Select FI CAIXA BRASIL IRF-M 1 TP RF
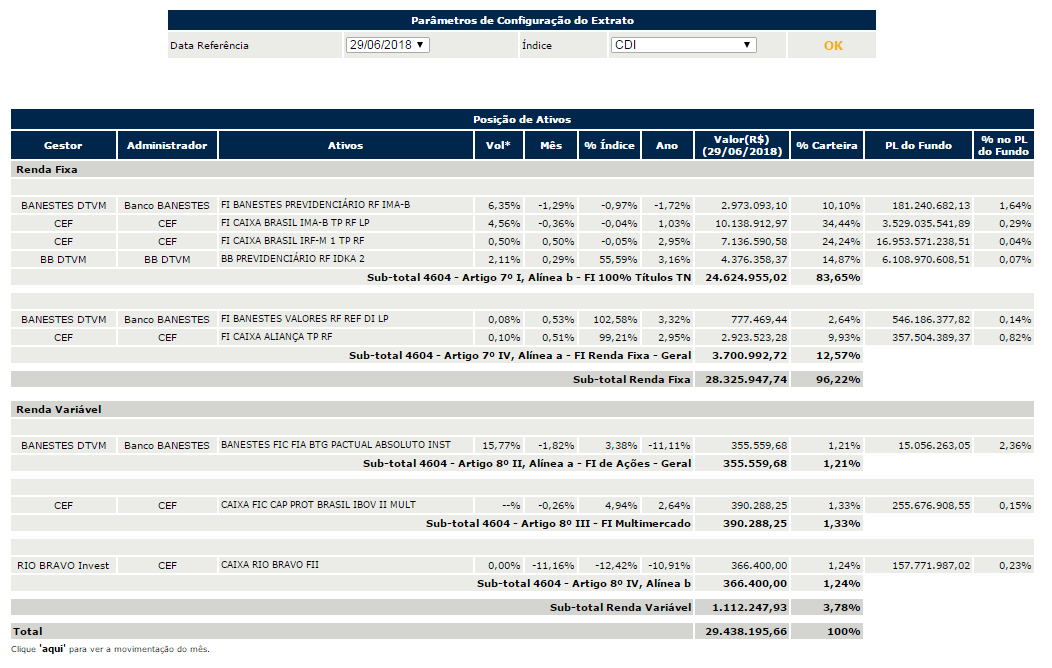This screenshot has width=1052, height=668. [x=293, y=241]
